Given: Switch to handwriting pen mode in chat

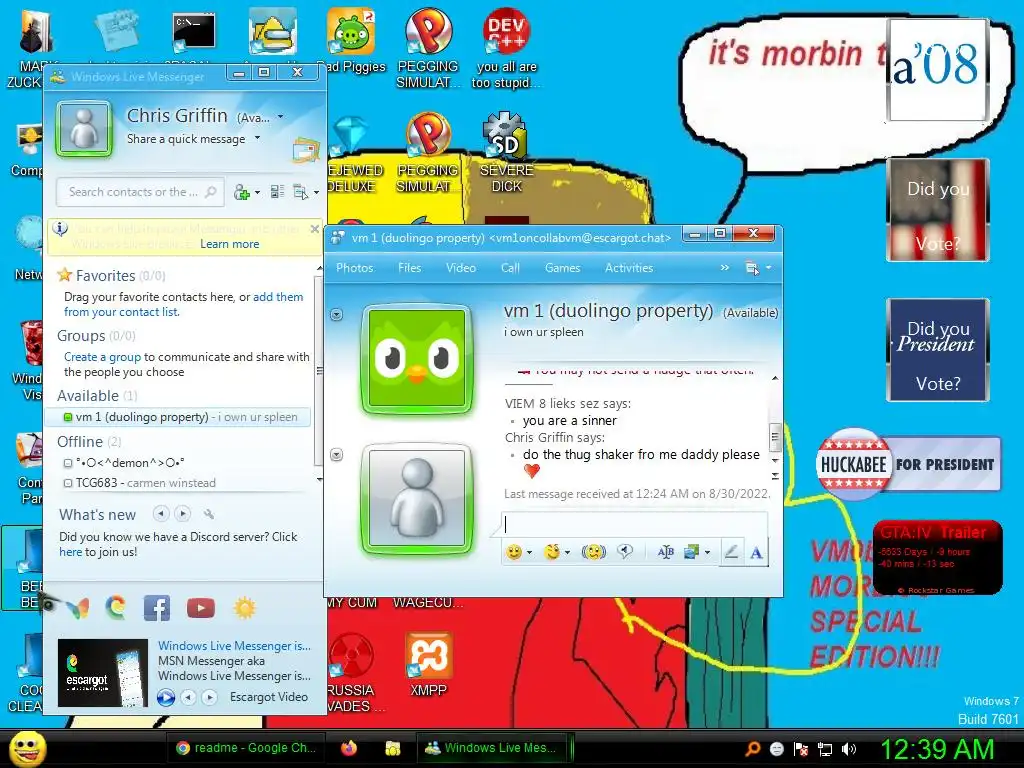Looking at the screenshot, I should coord(731,552).
